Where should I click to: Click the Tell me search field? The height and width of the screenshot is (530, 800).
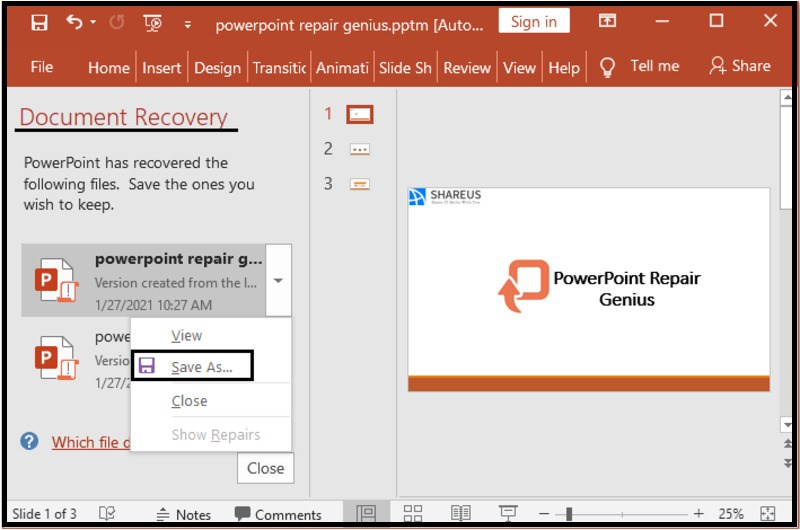pyautogui.click(x=655, y=66)
